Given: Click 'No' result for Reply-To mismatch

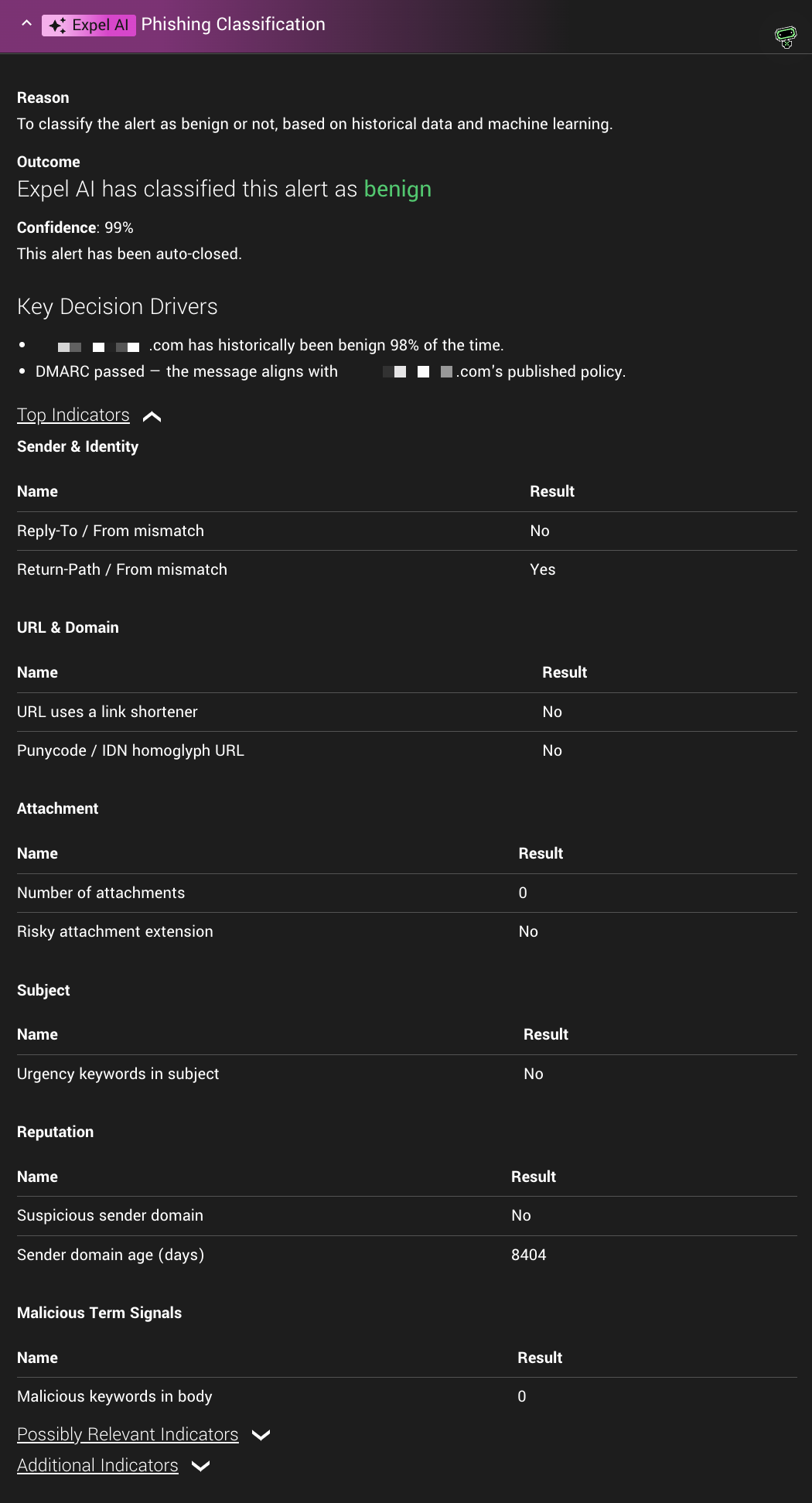Looking at the screenshot, I should (x=540, y=531).
